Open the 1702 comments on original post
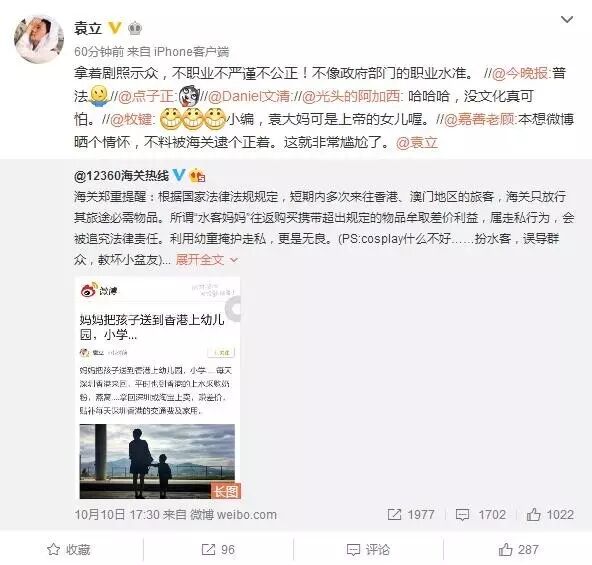 (481, 514)
